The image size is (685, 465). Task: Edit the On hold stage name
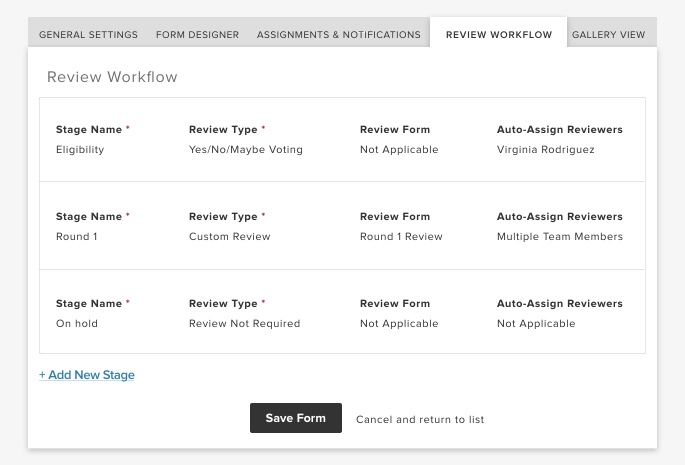[77, 323]
